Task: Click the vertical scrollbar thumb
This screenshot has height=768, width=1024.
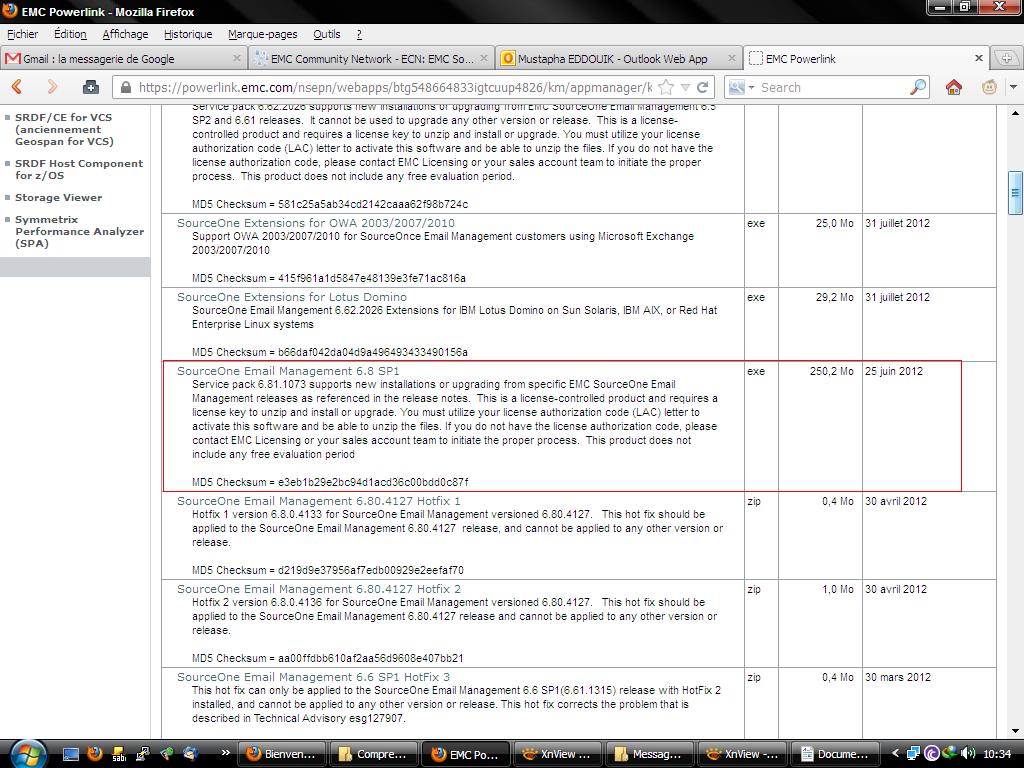Action: 1015,193
